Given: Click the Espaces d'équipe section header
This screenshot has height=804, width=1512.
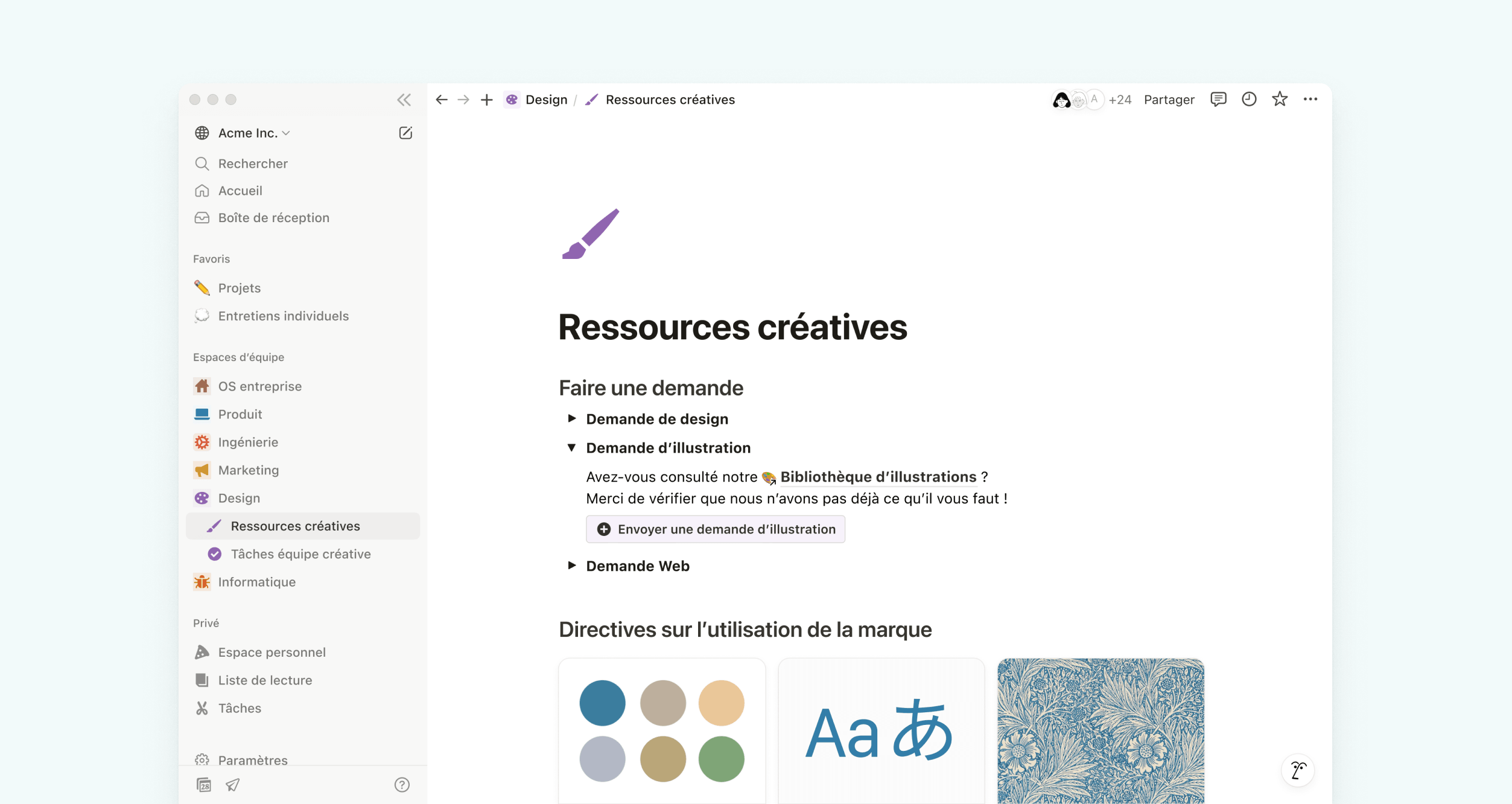Looking at the screenshot, I should [238, 357].
